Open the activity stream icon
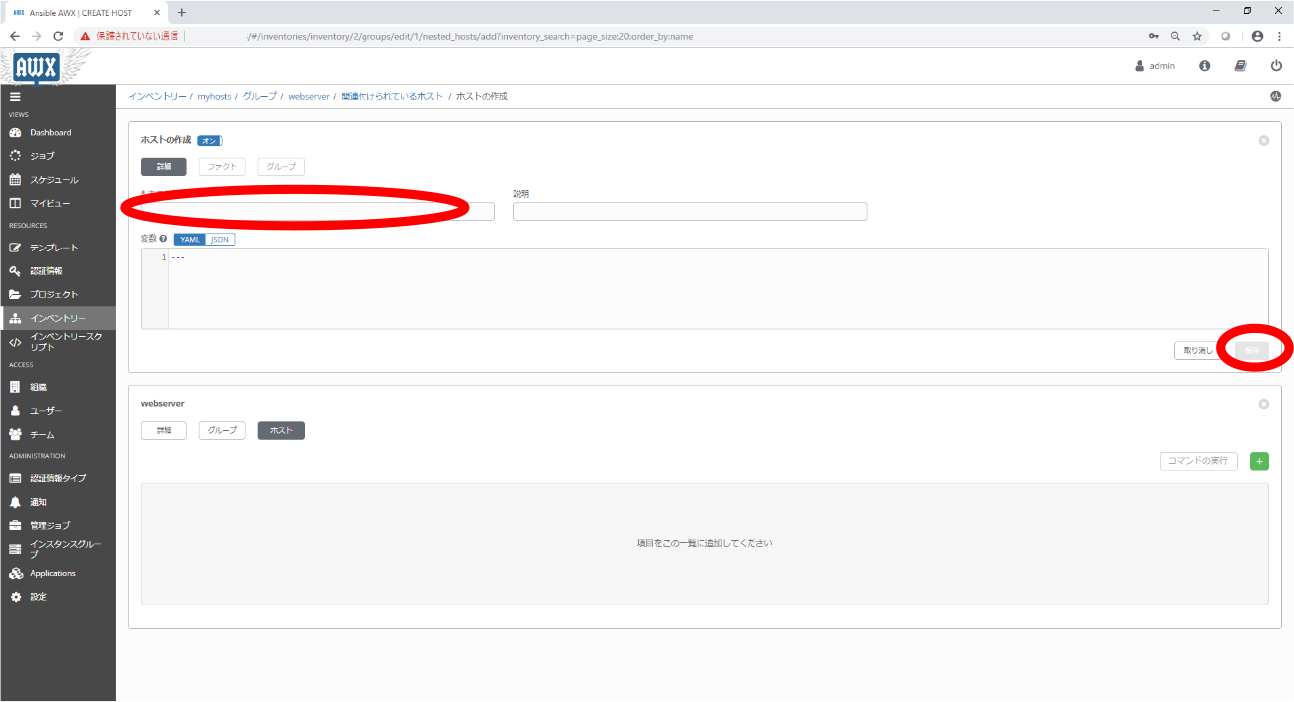The width and height of the screenshot is (1294, 702). pos(1275,97)
